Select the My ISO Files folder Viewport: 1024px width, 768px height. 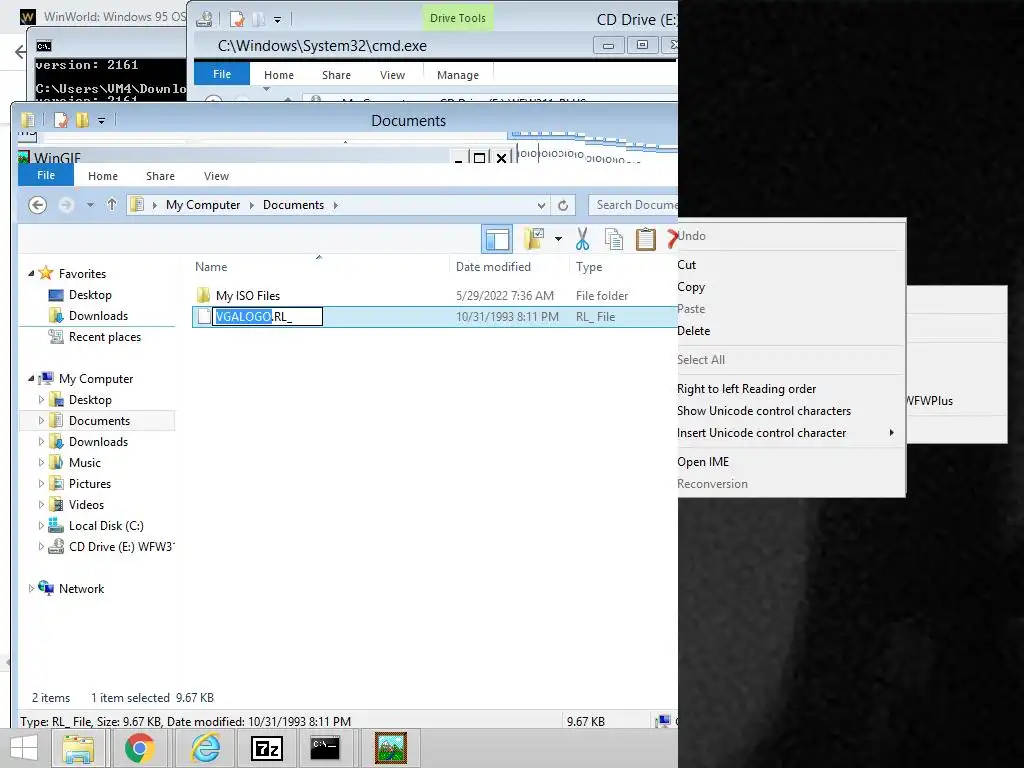point(248,295)
